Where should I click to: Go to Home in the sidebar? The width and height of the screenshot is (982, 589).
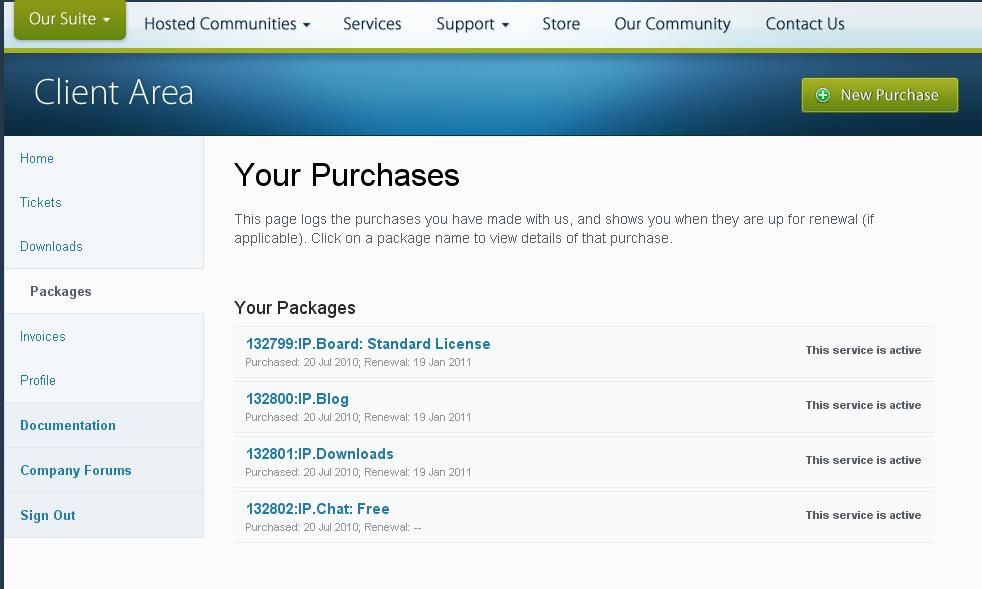click(37, 159)
